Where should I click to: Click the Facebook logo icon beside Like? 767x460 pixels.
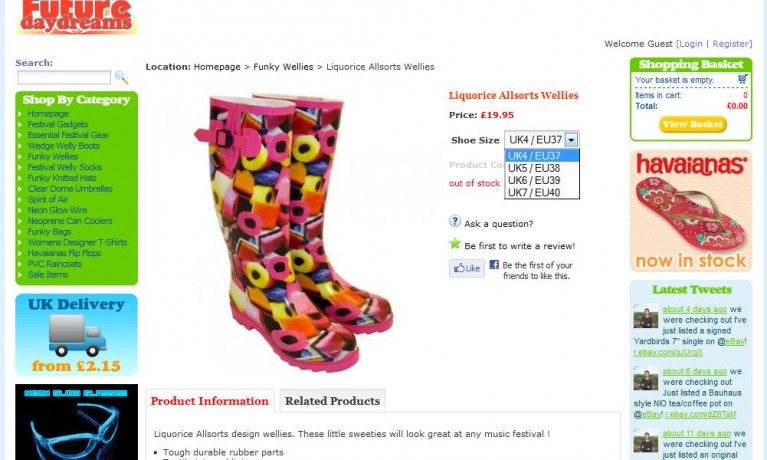click(494, 264)
